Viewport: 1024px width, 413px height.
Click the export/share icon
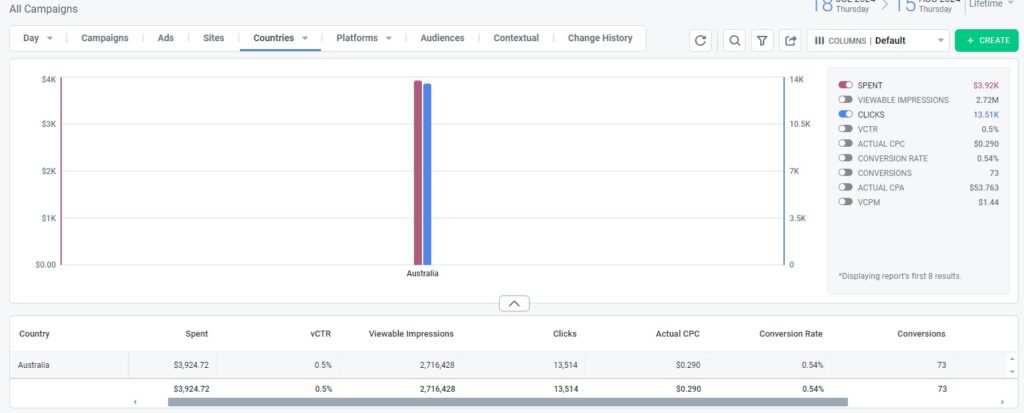point(790,41)
